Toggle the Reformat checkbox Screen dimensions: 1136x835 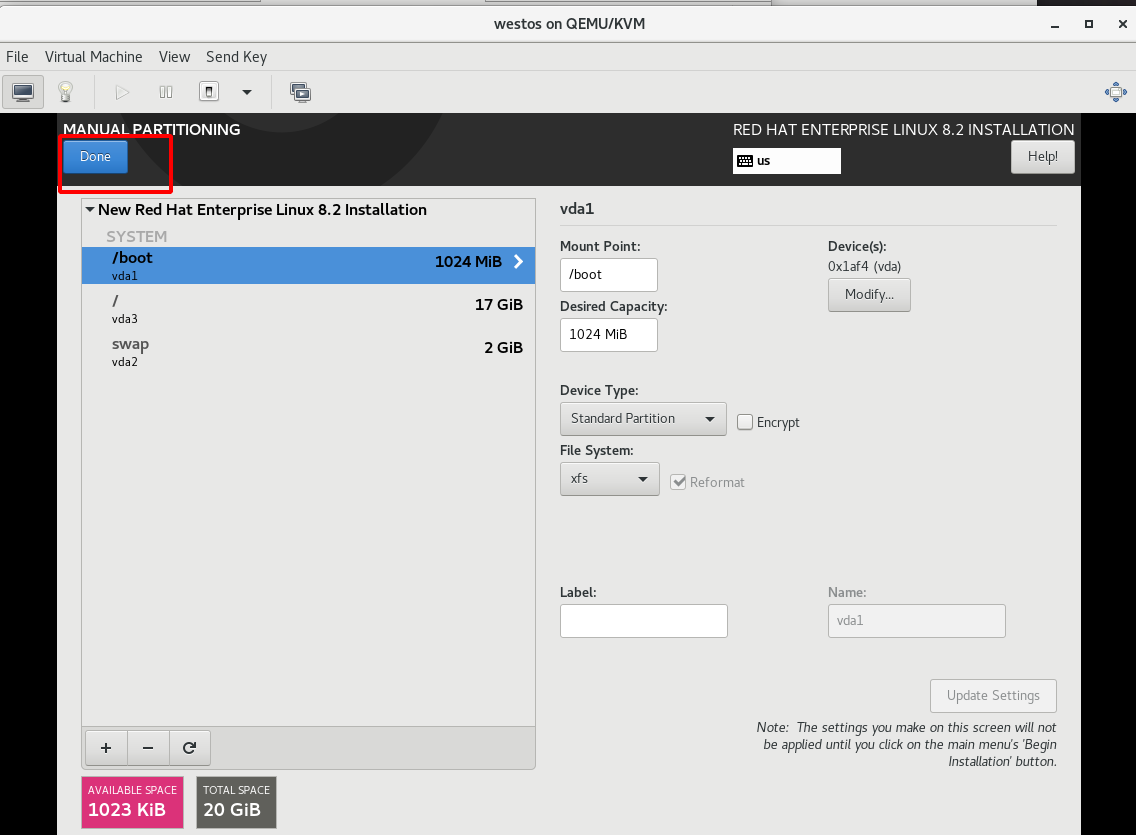click(678, 482)
